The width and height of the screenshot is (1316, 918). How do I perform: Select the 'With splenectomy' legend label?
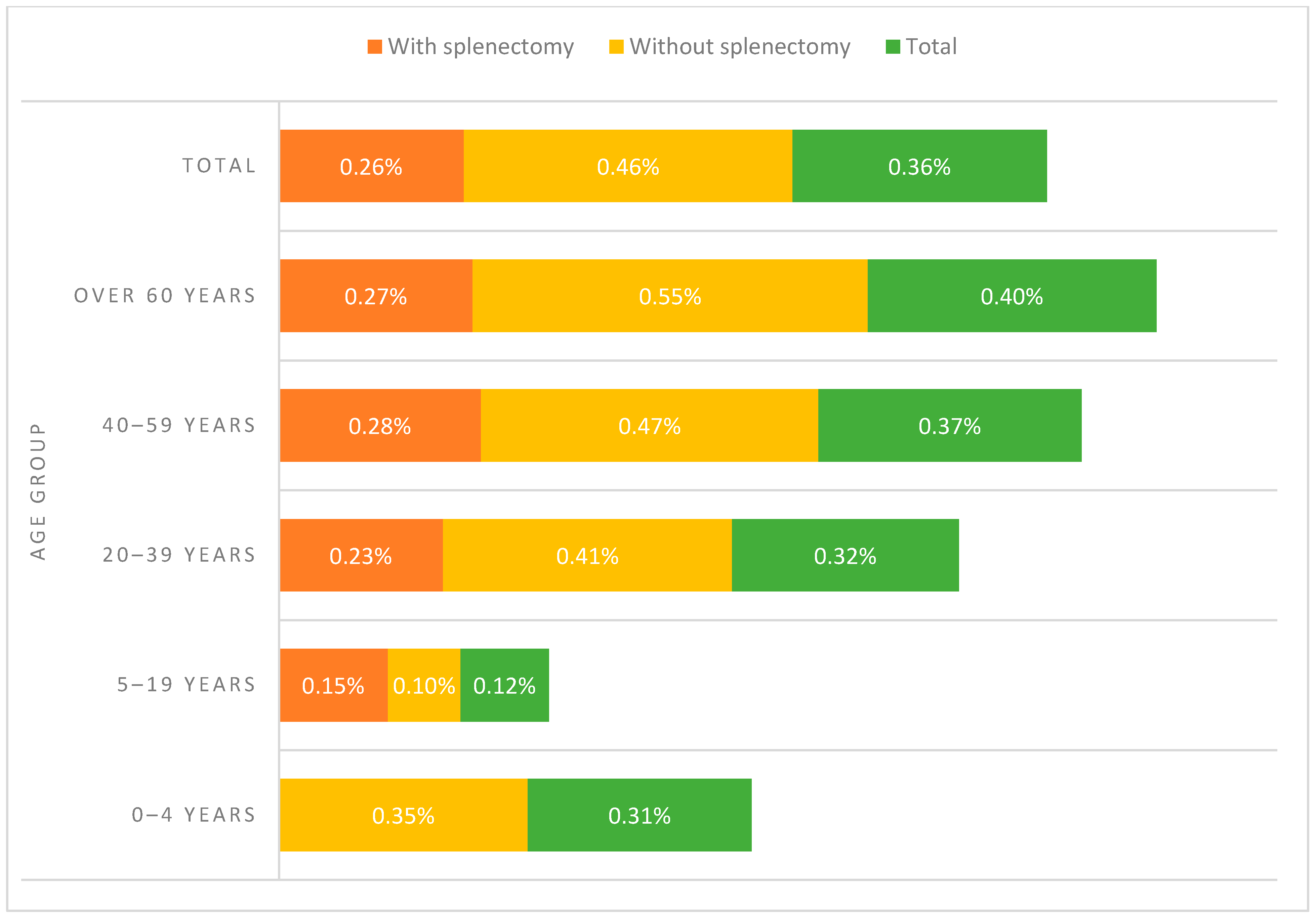tap(481, 47)
